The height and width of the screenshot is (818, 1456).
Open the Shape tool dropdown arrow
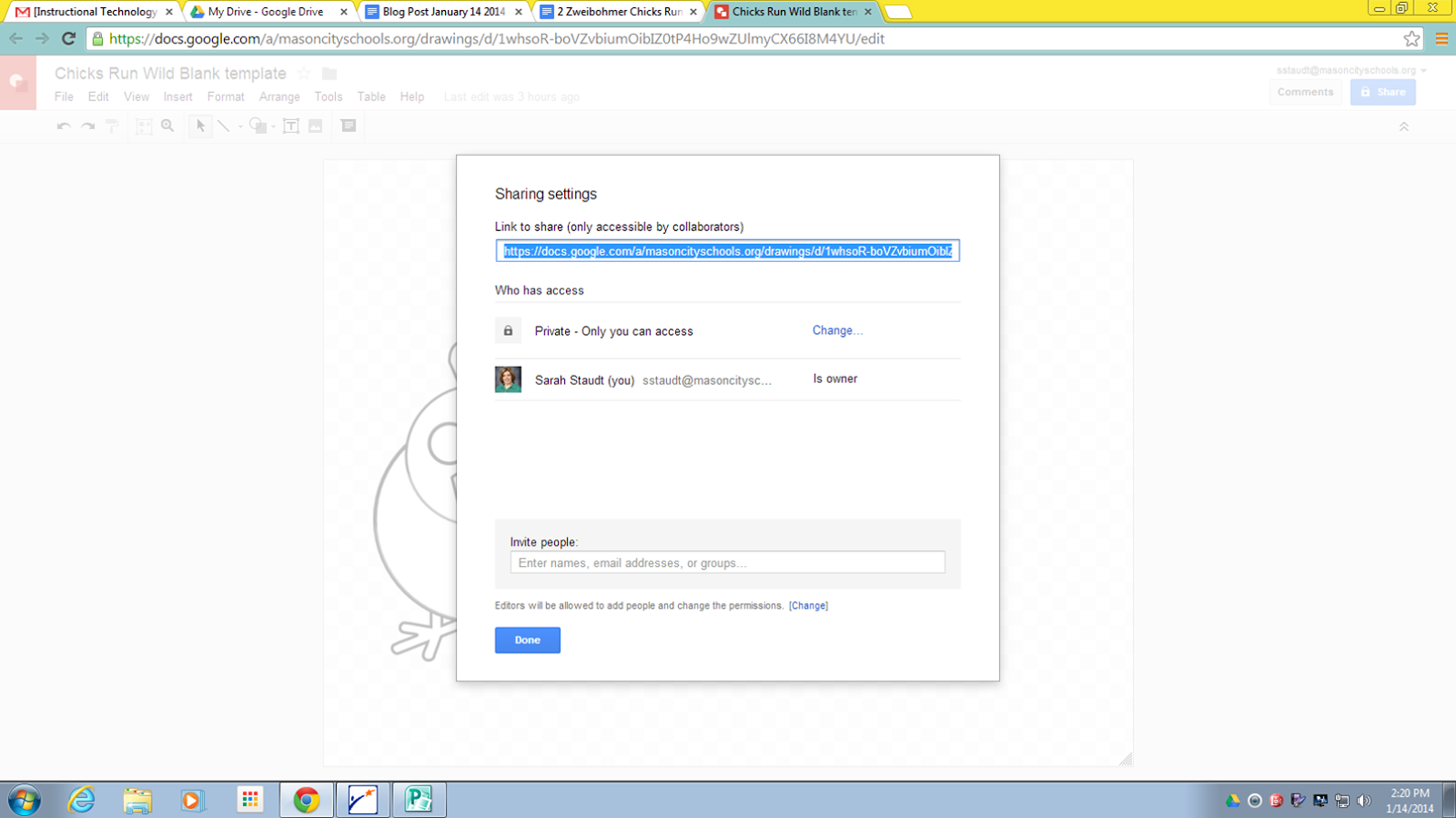click(273, 127)
